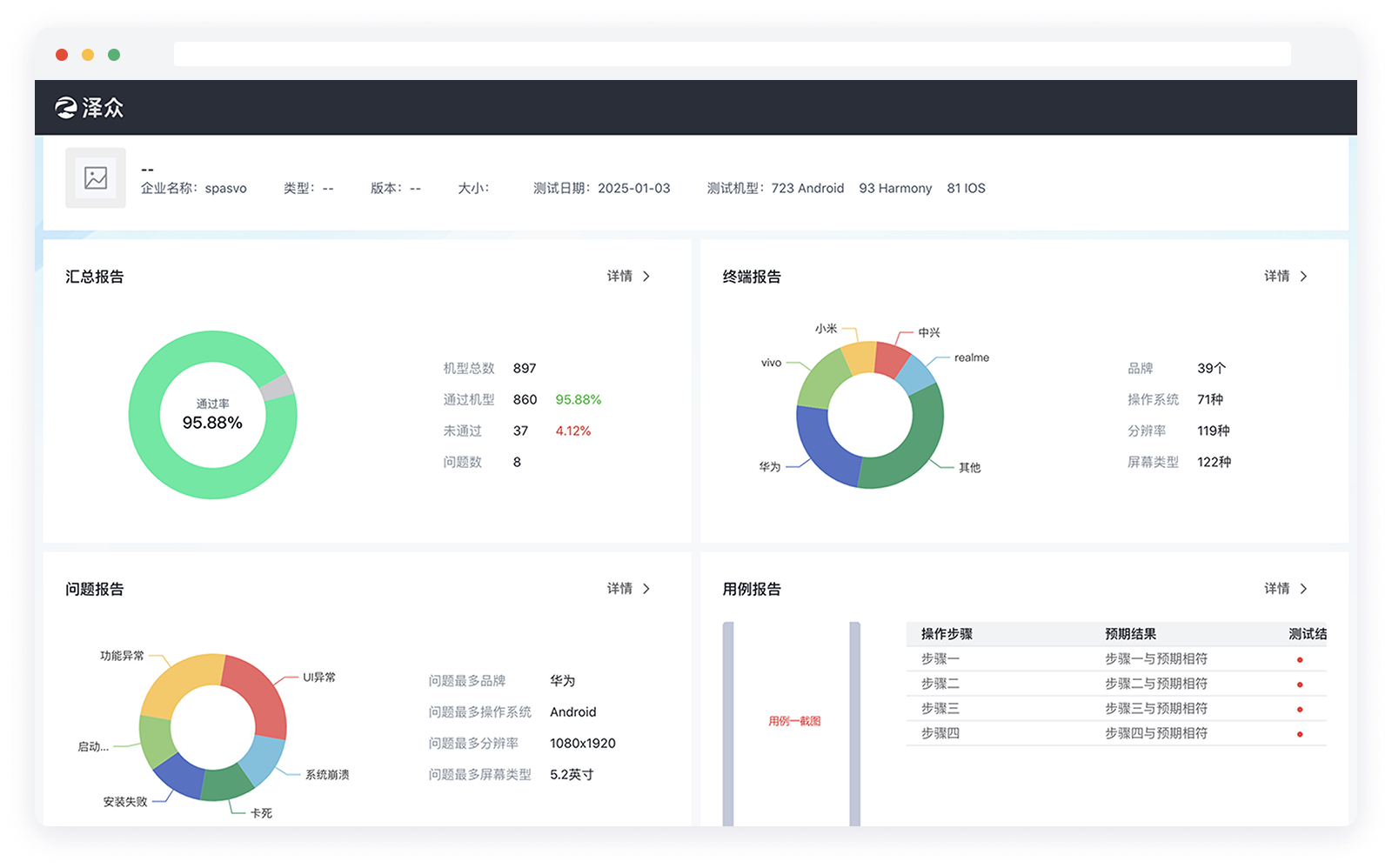Click red status dot for 步骤一
Viewport: 1392px width, 868px height.
[1300, 659]
